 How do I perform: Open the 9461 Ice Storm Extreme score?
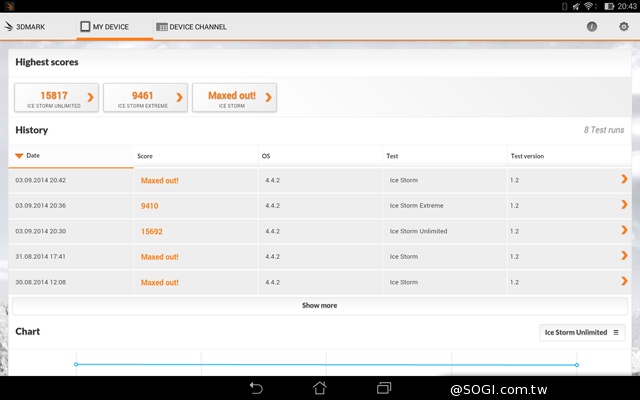pos(145,98)
